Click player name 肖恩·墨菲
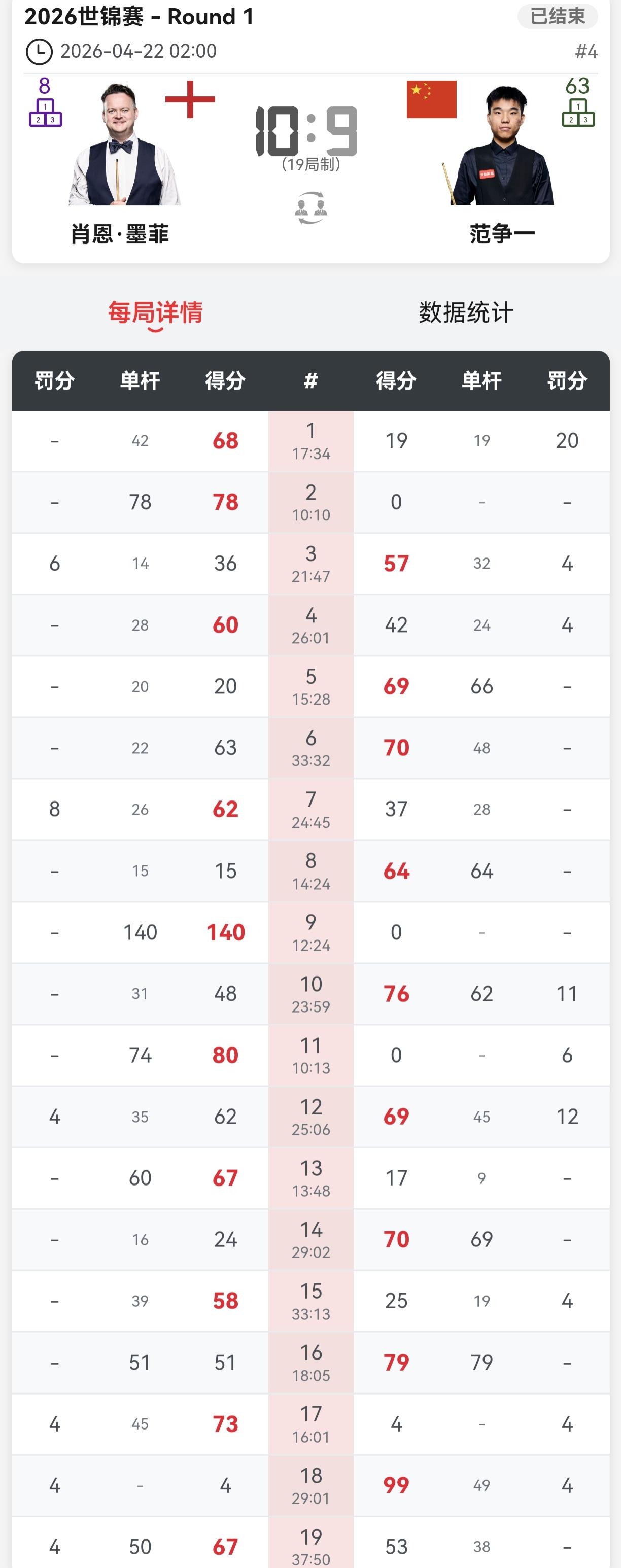This screenshot has width=621, height=1568. coord(120,234)
